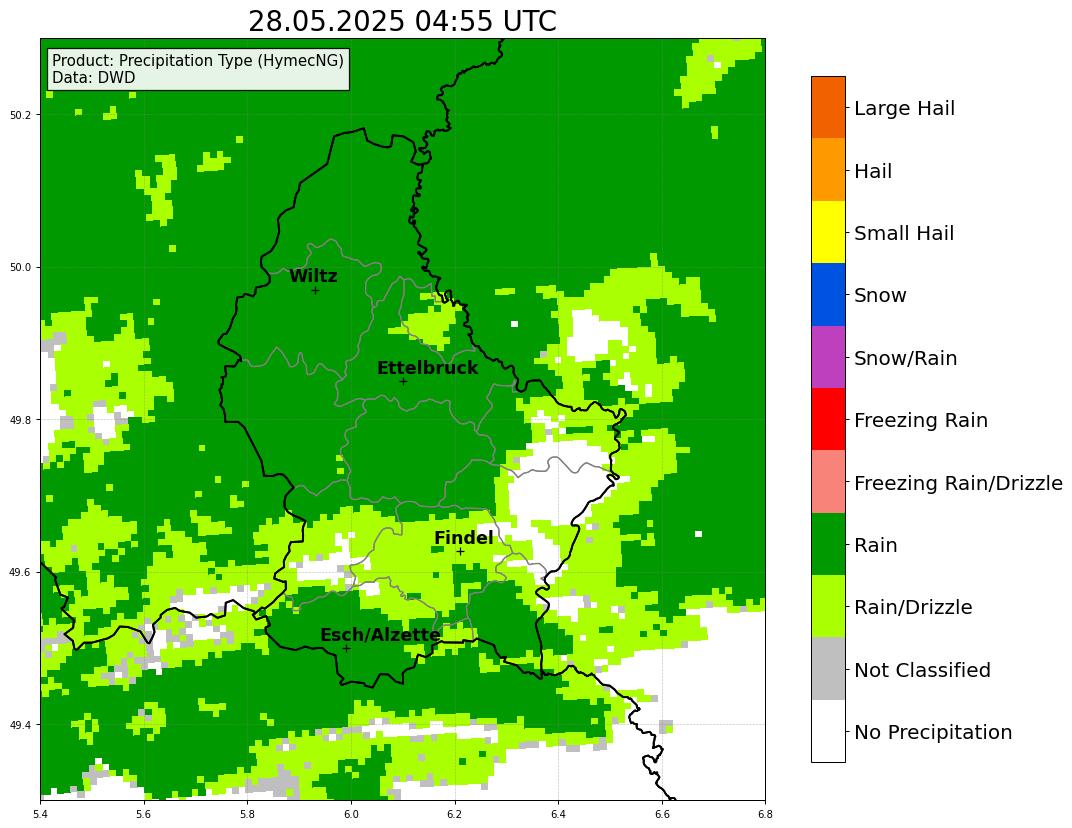
Task: Click the Rain legend label
Action: click(x=875, y=546)
